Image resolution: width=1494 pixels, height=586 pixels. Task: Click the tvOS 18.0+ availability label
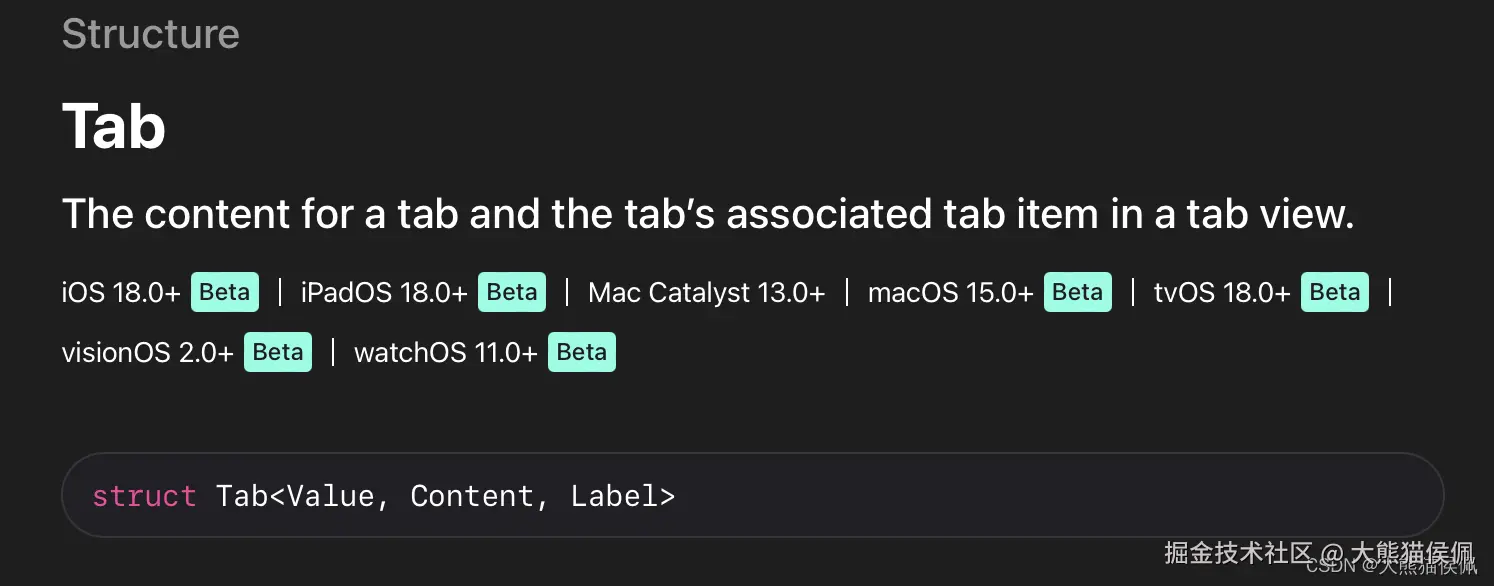click(x=1222, y=293)
